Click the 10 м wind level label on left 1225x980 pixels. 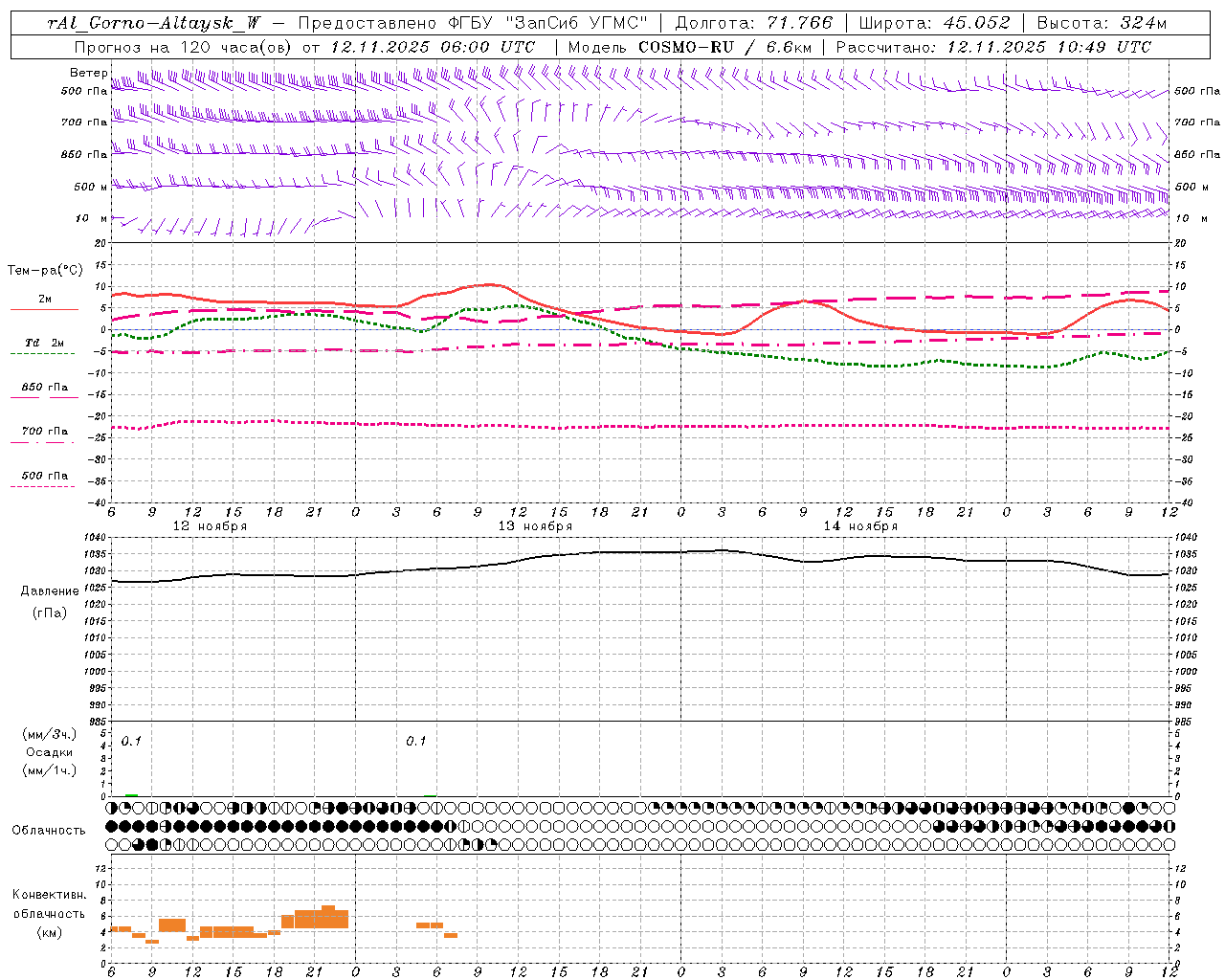pos(91,219)
